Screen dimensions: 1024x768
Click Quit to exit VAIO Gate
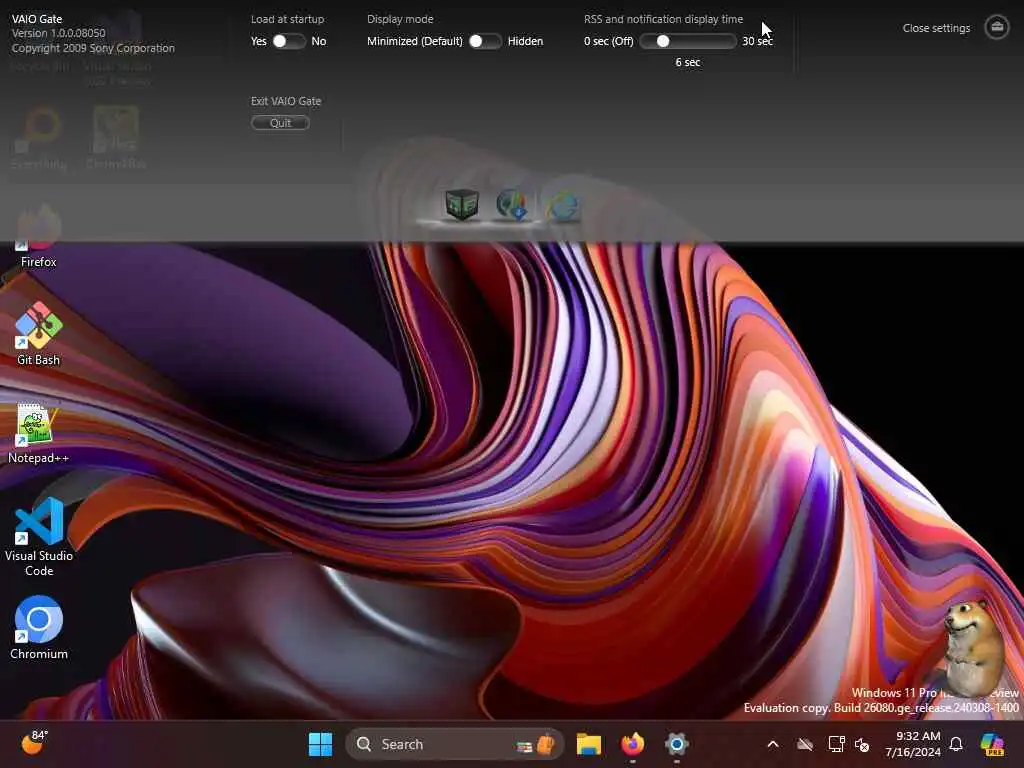coord(280,123)
